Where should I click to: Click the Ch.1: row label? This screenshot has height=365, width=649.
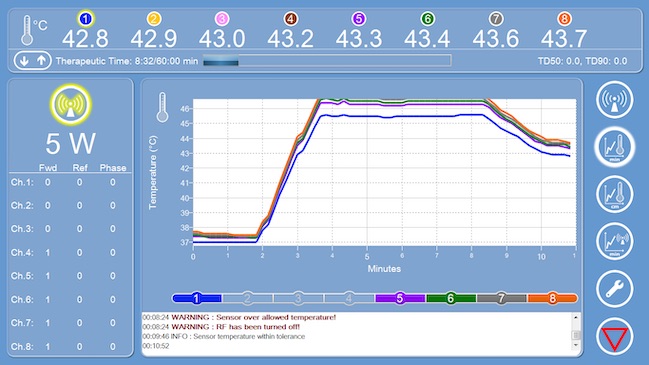point(22,182)
